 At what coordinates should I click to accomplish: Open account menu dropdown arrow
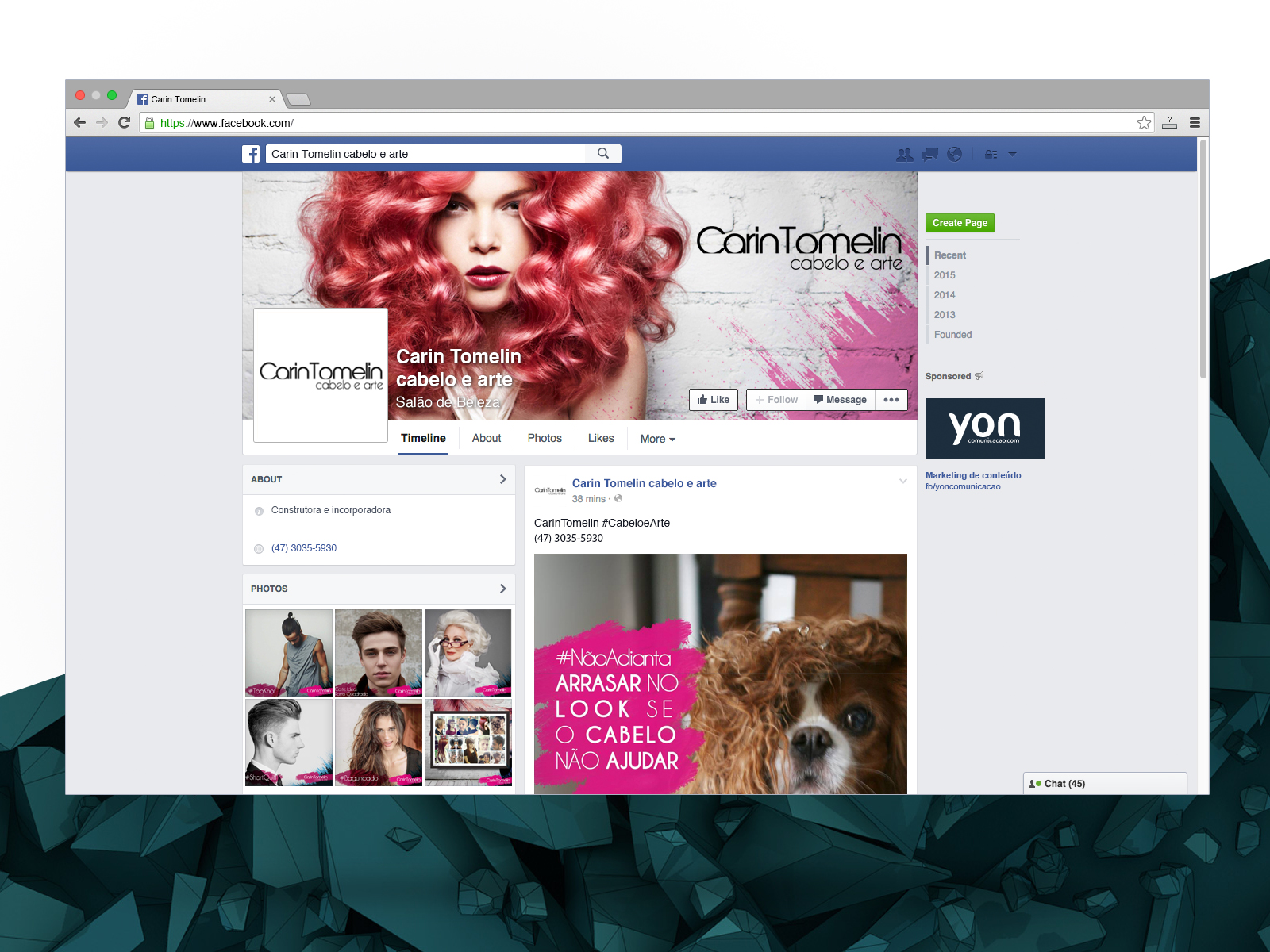tap(1012, 155)
